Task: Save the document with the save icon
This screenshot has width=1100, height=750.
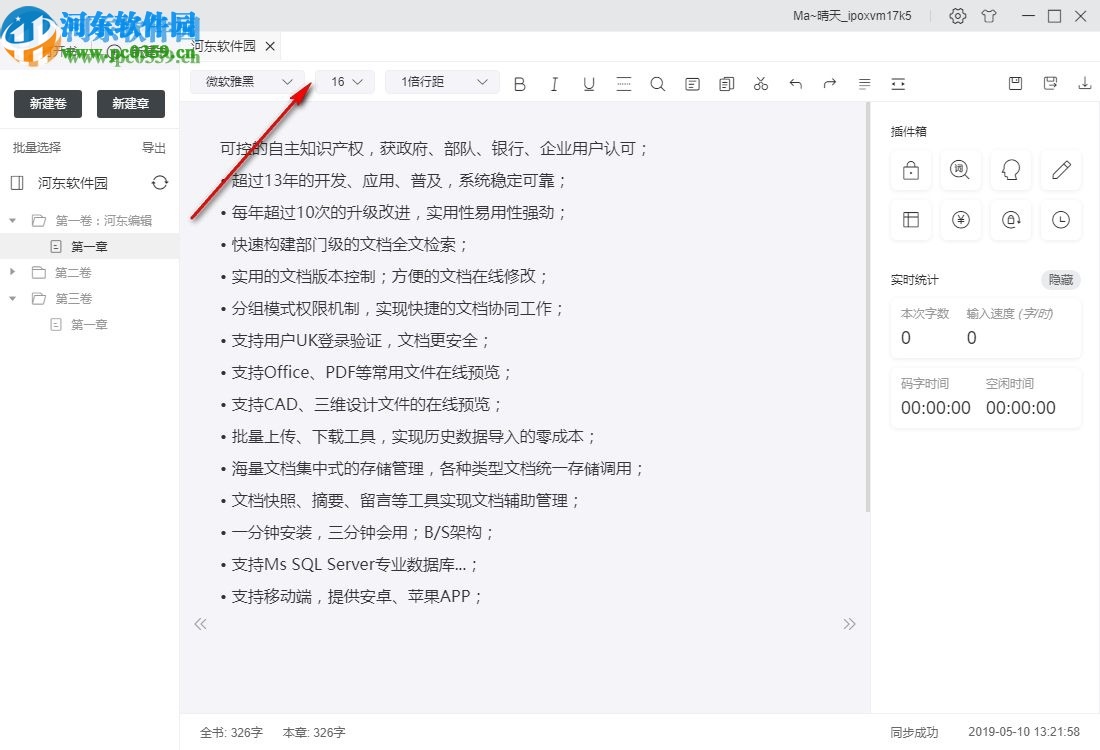Action: point(1015,84)
